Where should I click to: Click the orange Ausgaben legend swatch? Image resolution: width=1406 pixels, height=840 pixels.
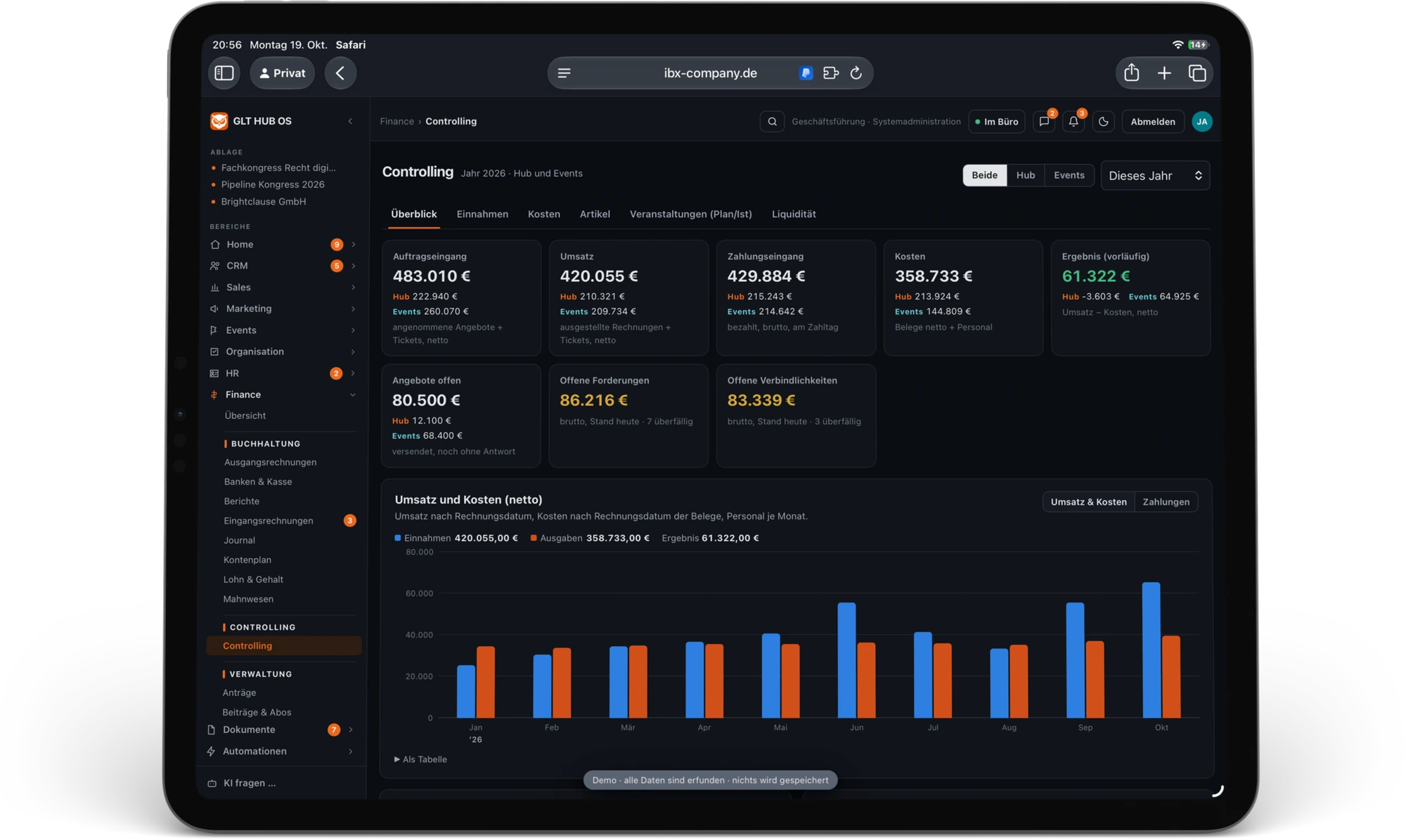click(x=534, y=538)
